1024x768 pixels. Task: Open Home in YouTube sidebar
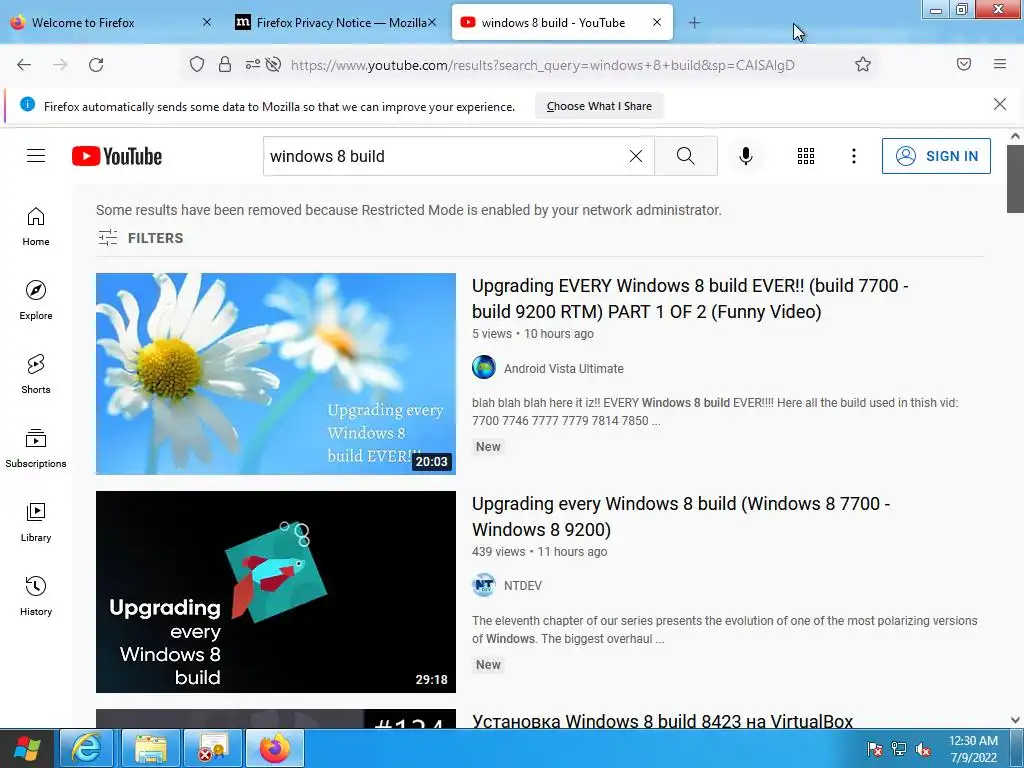coord(36,227)
